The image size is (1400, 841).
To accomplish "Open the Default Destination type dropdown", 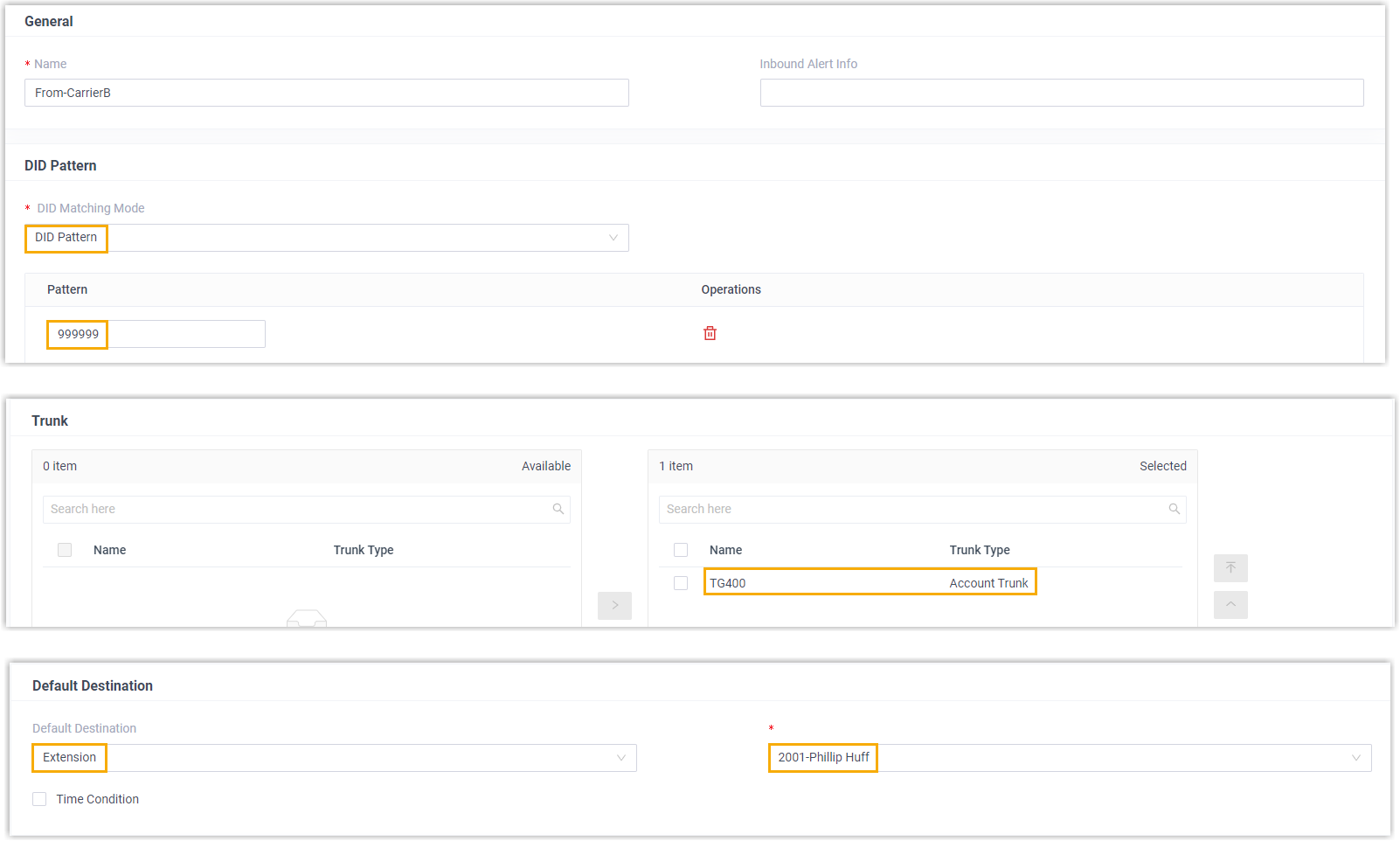I will (x=334, y=758).
